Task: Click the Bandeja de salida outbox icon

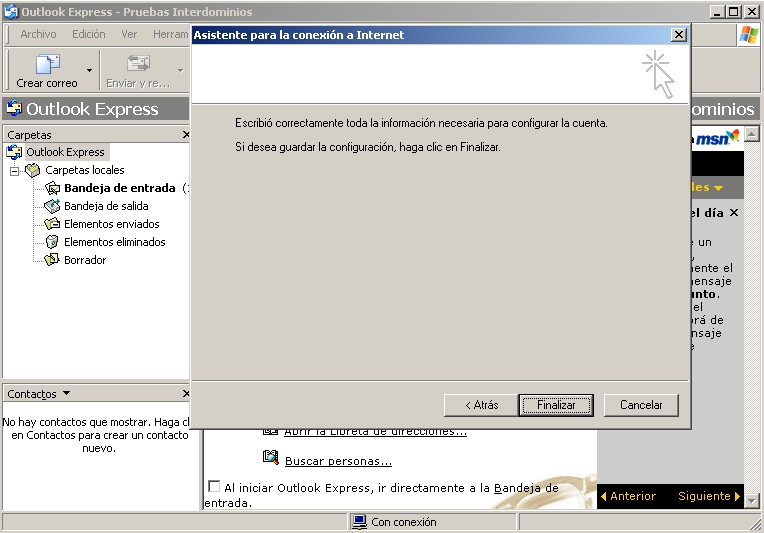Action: tap(52, 206)
